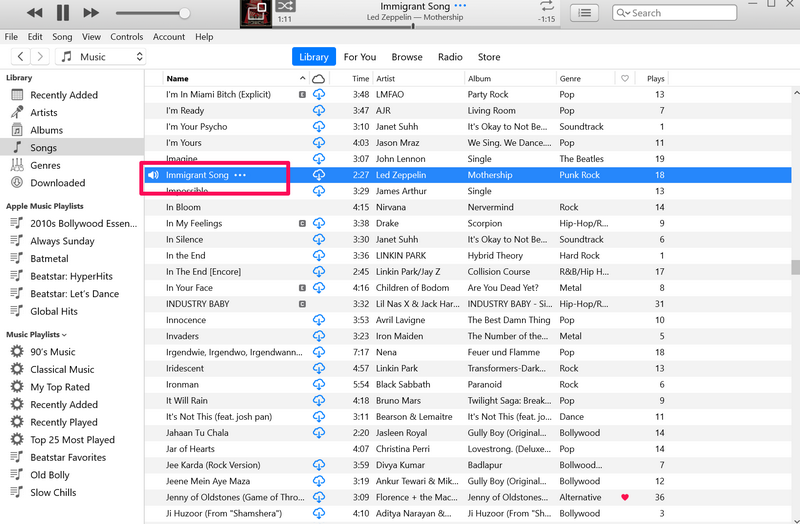The height and width of the screenshot is (524, 800).
Task: Click the explicit badge on INDUSTRY BABY
Action: 302,304
